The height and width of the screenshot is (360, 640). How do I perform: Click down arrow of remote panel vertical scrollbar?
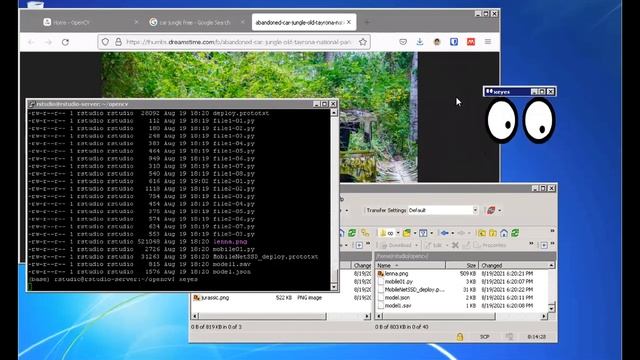click(x=551, y=309)
